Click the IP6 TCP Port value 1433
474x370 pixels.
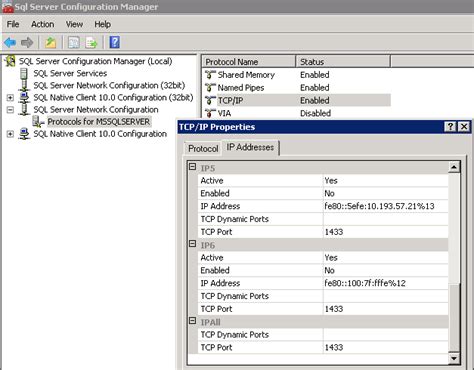tap(385, 309)
